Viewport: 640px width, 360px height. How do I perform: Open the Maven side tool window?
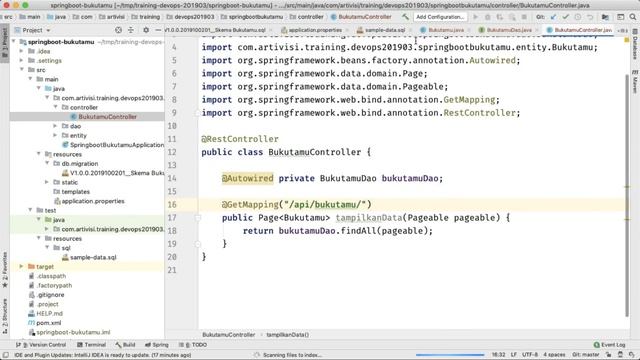tap(635, 82)
